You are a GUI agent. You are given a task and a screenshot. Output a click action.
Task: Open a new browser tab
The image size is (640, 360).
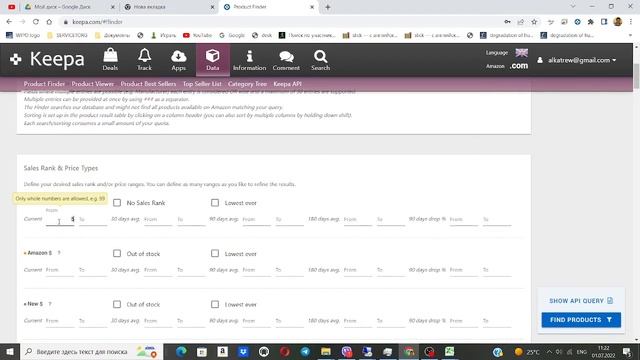click(328, 7)
